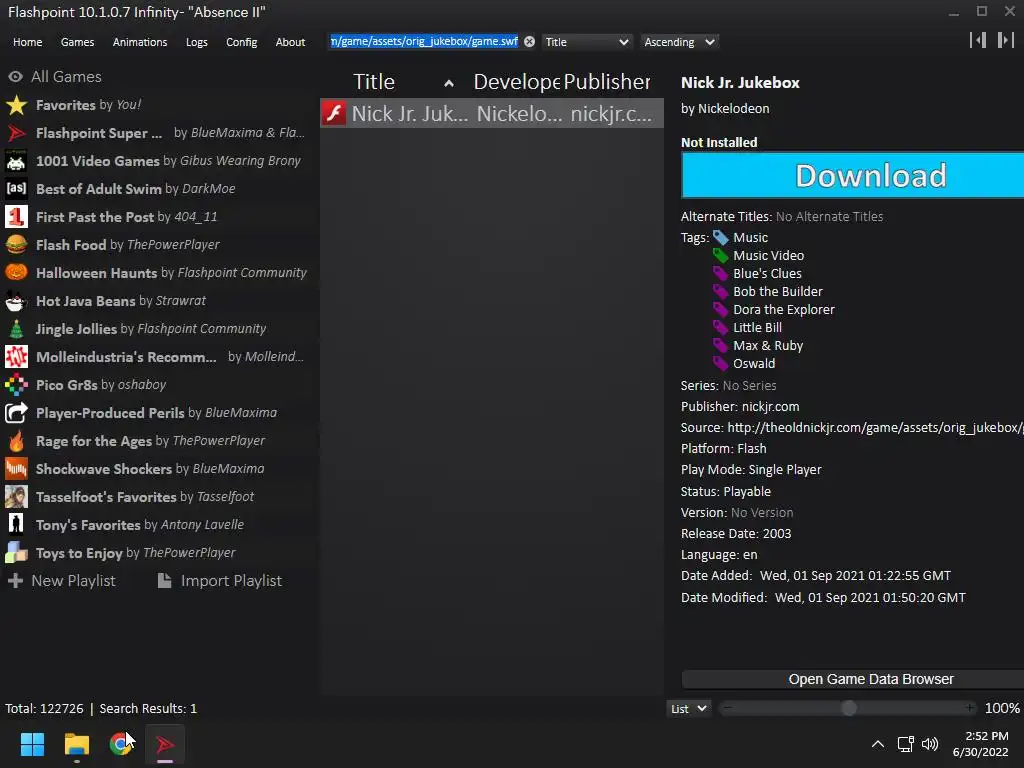This screenshot has width=1024, height=768.
Task: Click the First Past the Post icon
Action: [16, 217]
